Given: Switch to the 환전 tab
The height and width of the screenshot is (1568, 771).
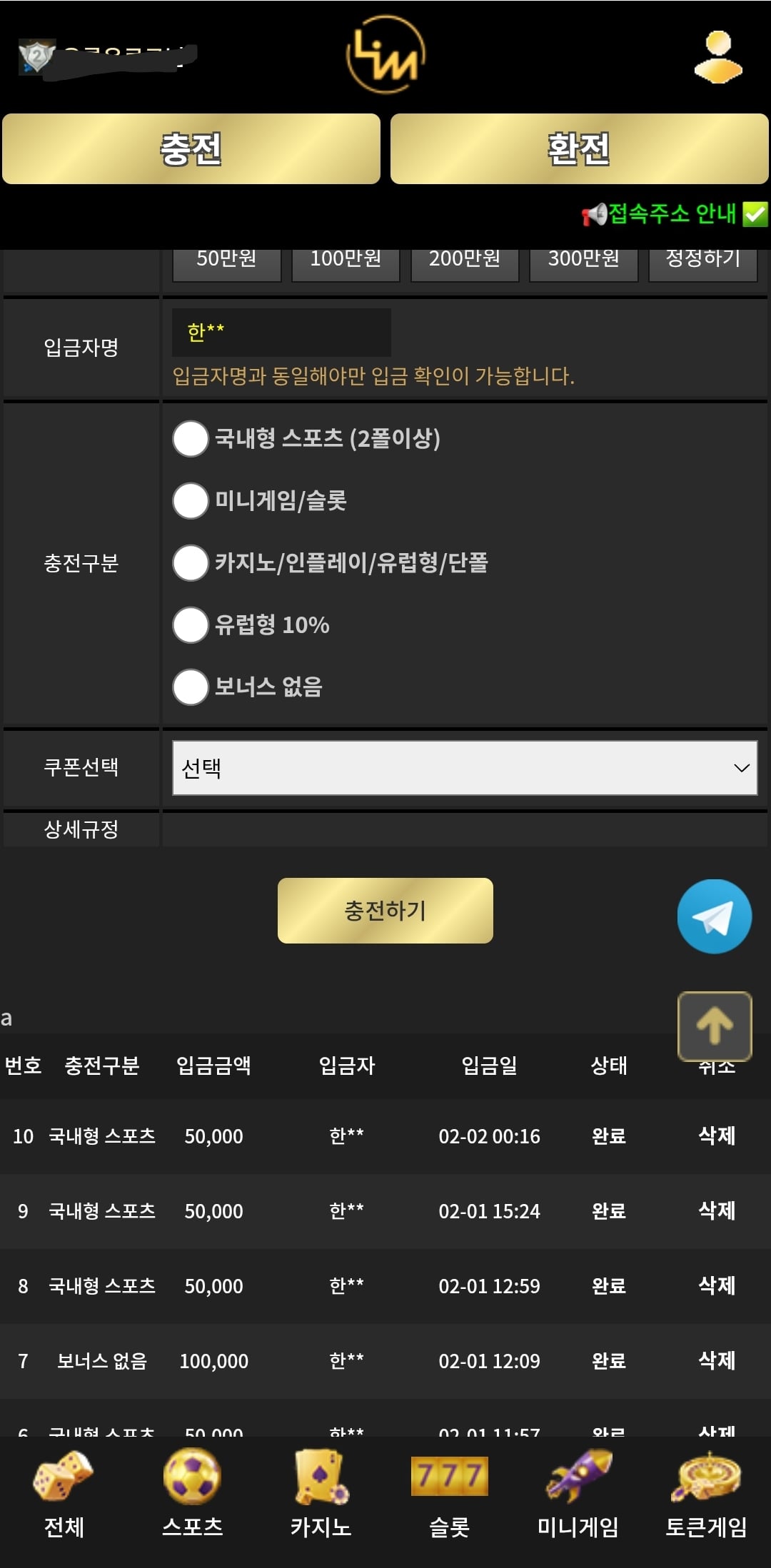Looking at the screenshot, I should tap(579, 149).
